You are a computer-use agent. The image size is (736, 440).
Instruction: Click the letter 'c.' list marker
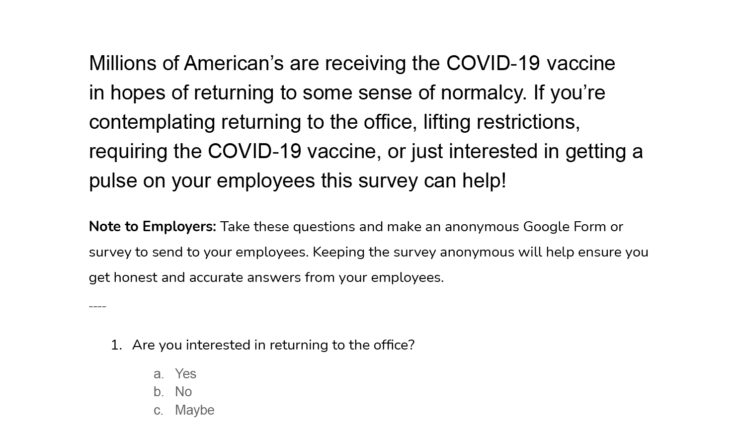[x=159, y=411]
